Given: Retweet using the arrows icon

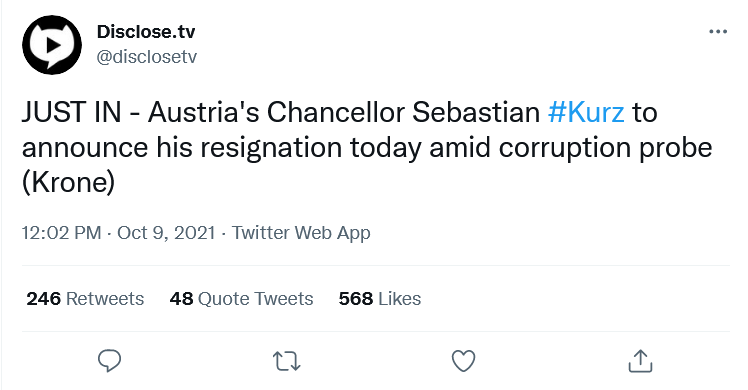Looking at the screenshot, I should point(286,361).
